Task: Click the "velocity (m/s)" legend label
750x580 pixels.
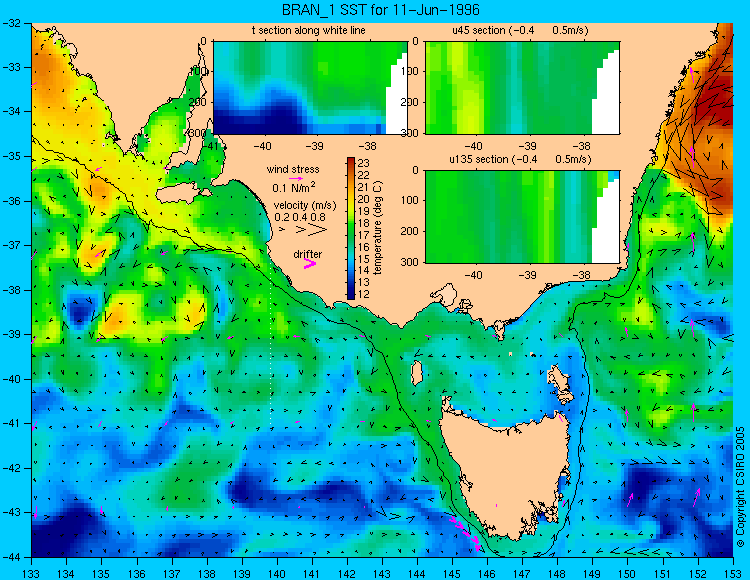Action: (x=305, y=206)
